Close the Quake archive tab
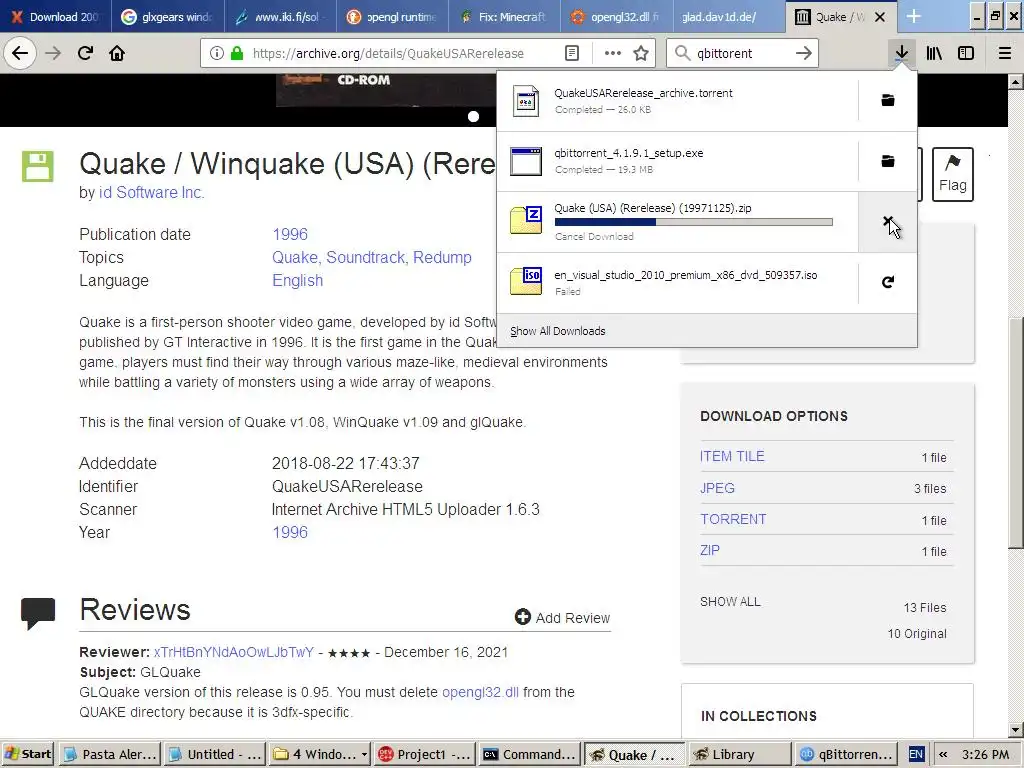Screen dimensions: 1024x768 click(x=880, y=17)
